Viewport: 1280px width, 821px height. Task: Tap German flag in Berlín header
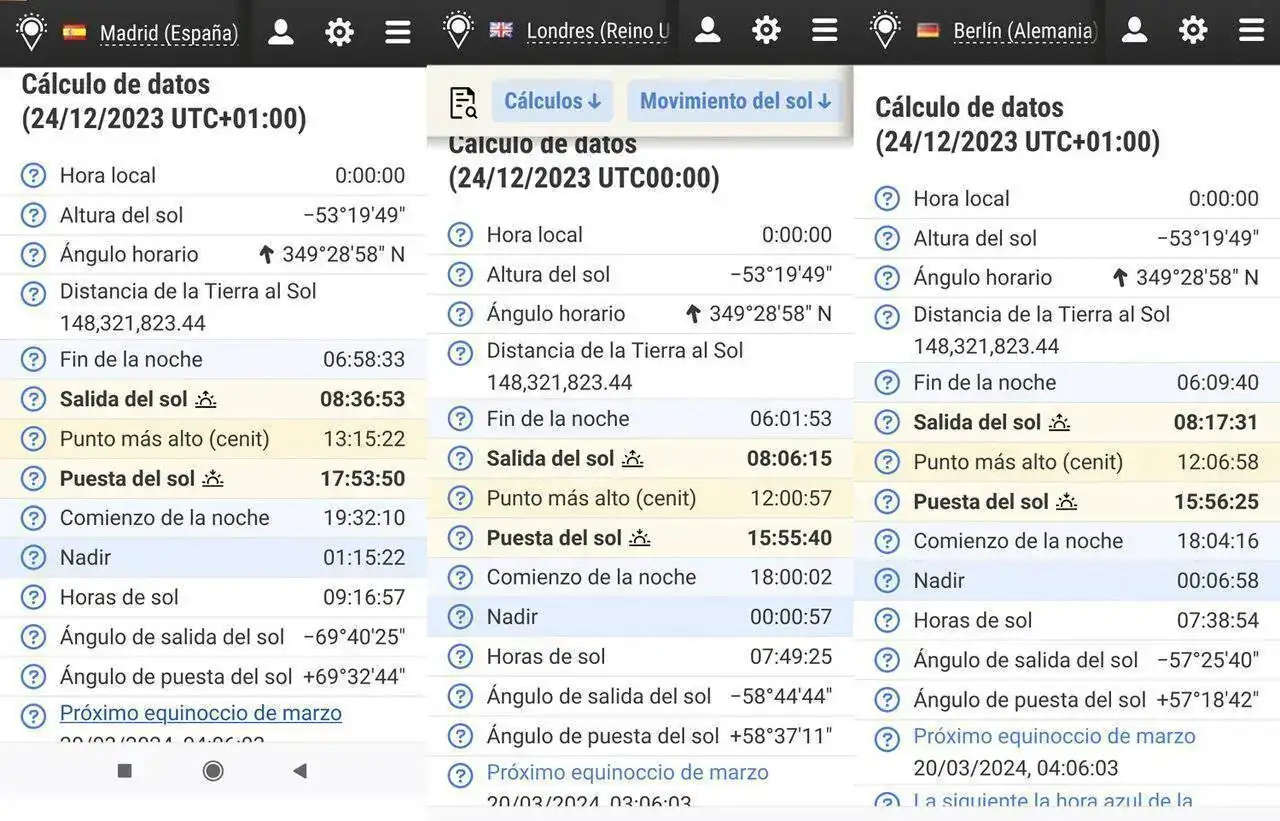[x=928, y=30]
